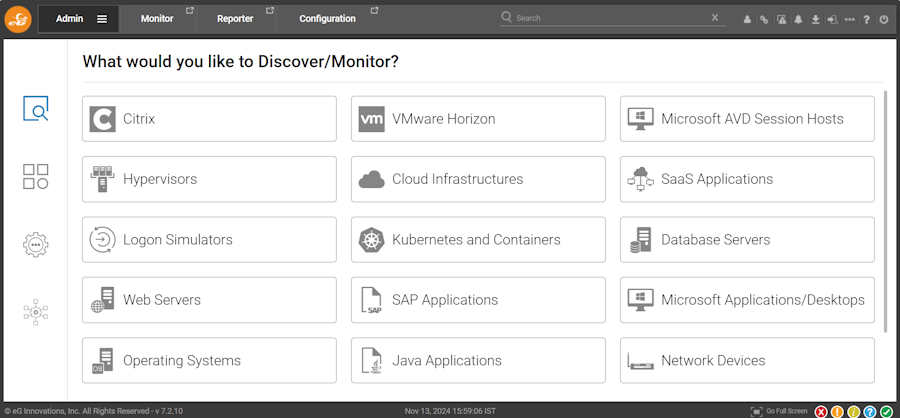Click the power logout icon

[883, 19]
